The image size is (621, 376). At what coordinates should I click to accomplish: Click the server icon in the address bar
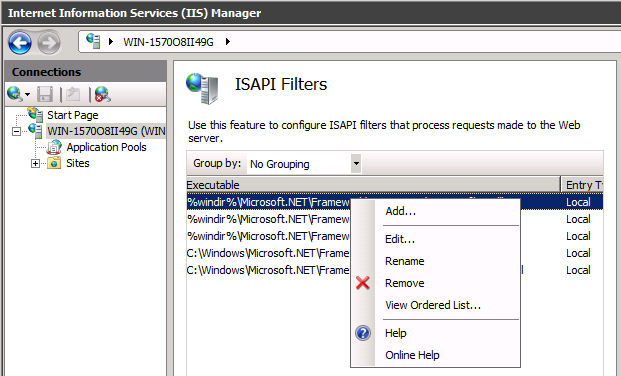coord(93,41)
